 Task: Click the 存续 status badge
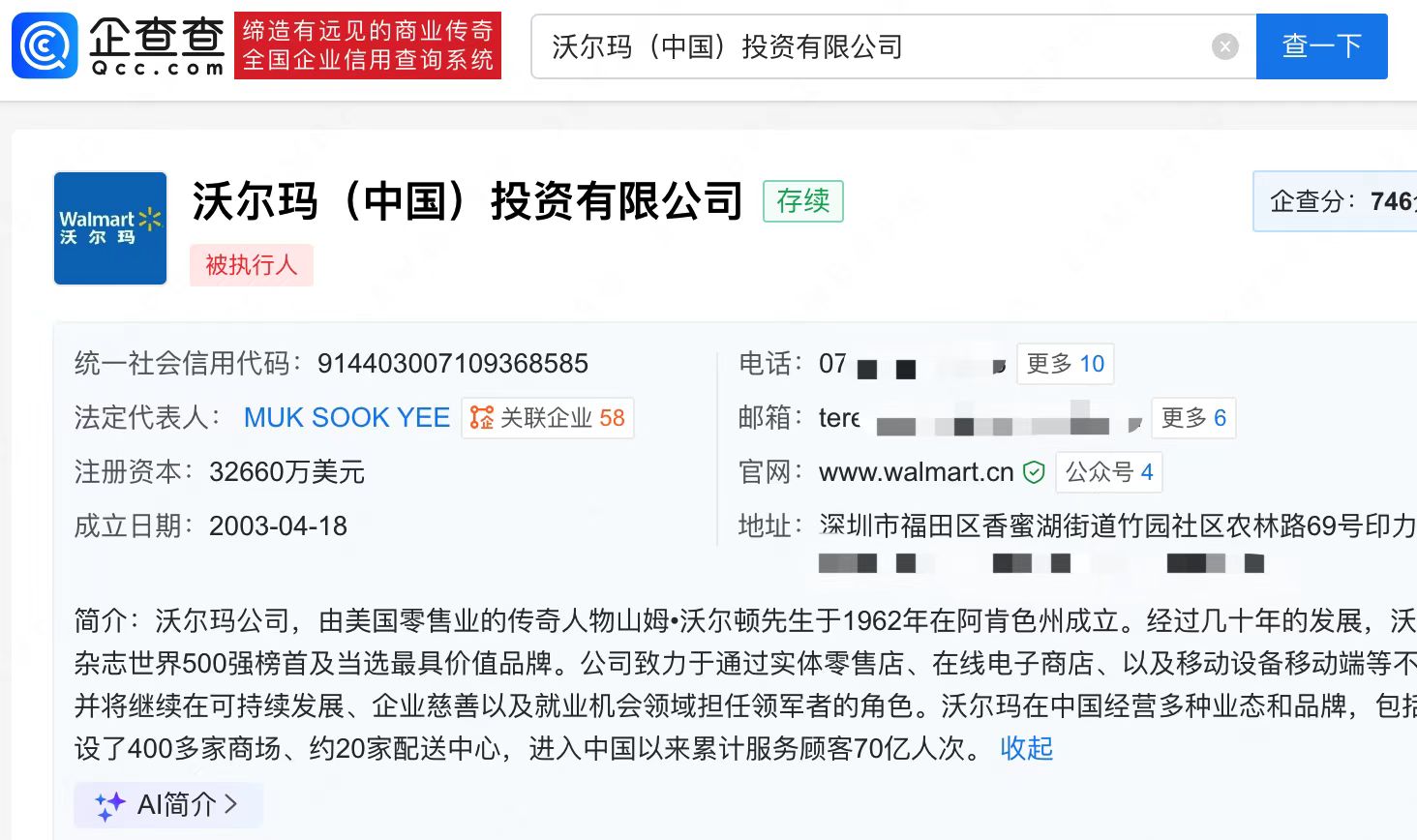coord(802,201)
